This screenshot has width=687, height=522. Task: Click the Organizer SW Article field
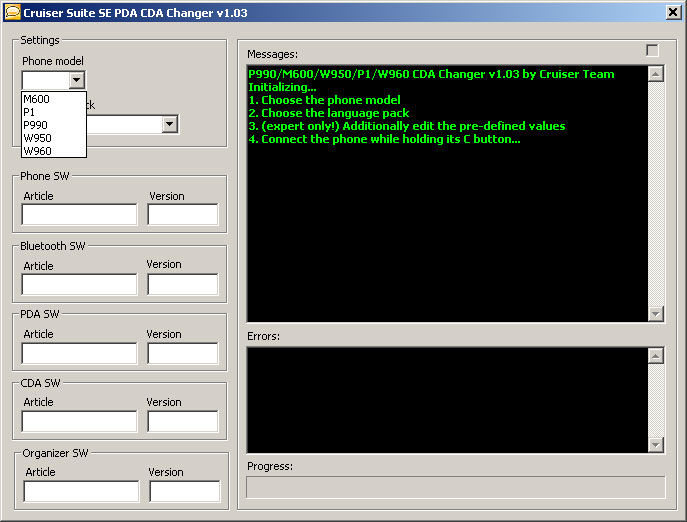[81, 491]
